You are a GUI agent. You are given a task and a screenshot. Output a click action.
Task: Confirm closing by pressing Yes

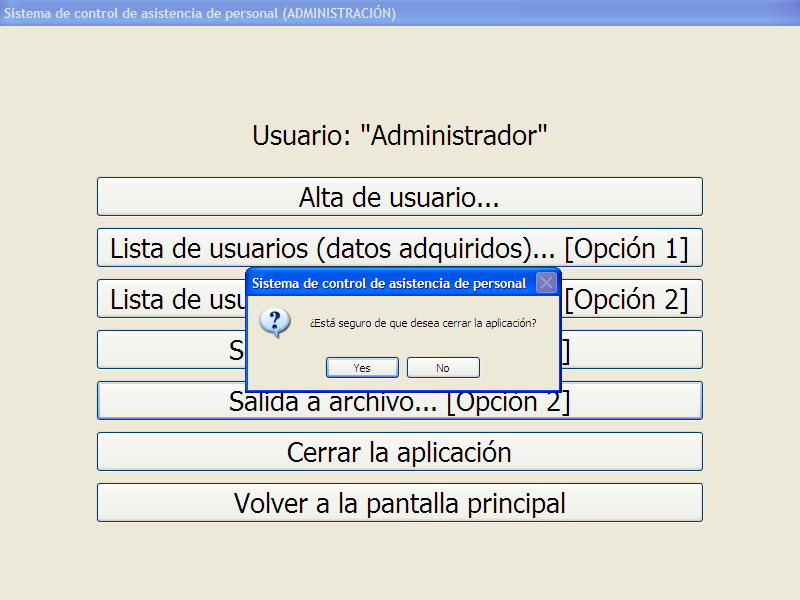[x=362, y=368]
